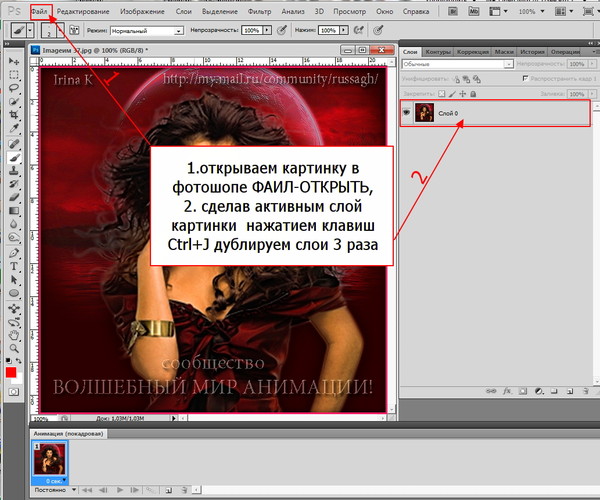Toggle lock image pixels brush icon
Image resolution: width=600 pixels, height=500 pixels.
[x=452, y=94]
